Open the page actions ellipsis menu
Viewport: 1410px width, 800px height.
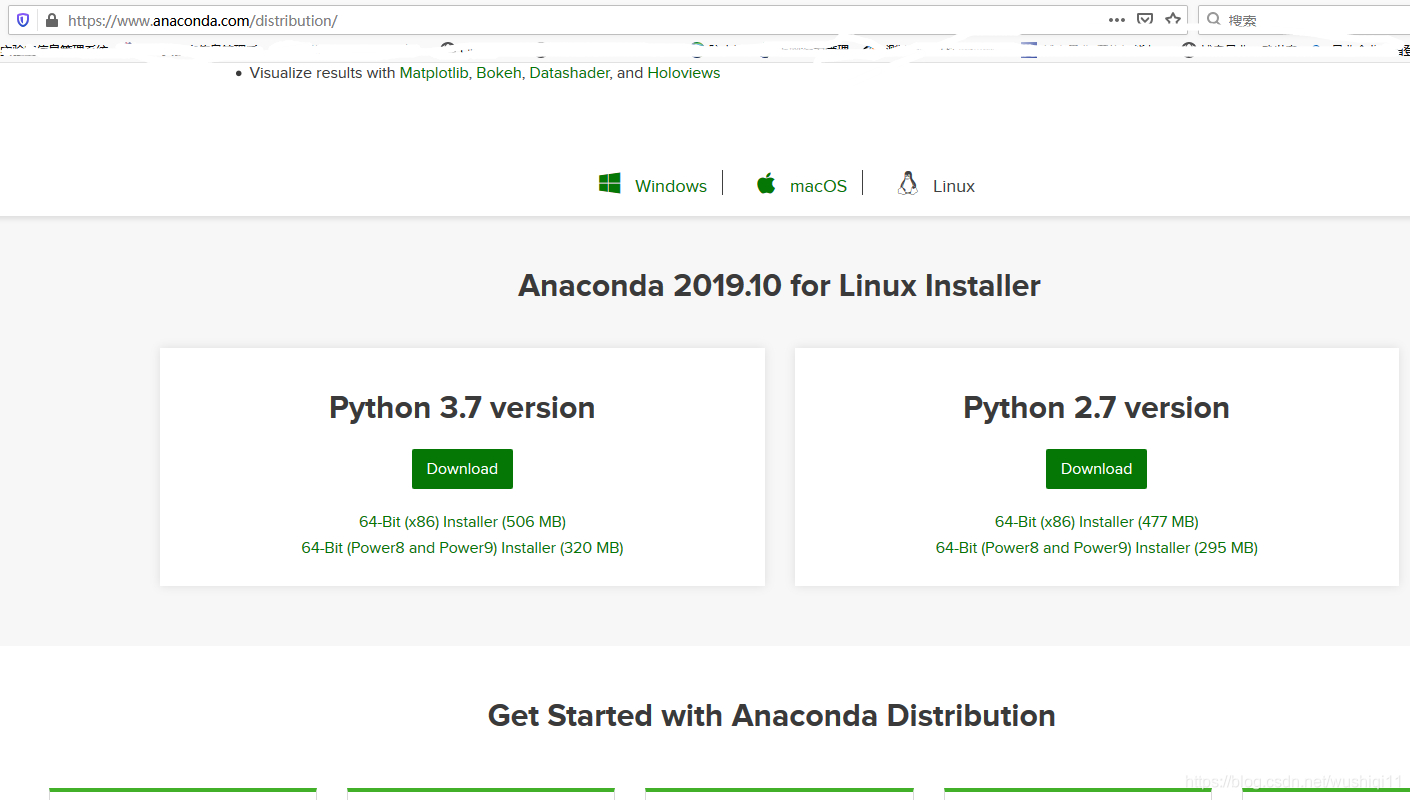[1116, 19]
